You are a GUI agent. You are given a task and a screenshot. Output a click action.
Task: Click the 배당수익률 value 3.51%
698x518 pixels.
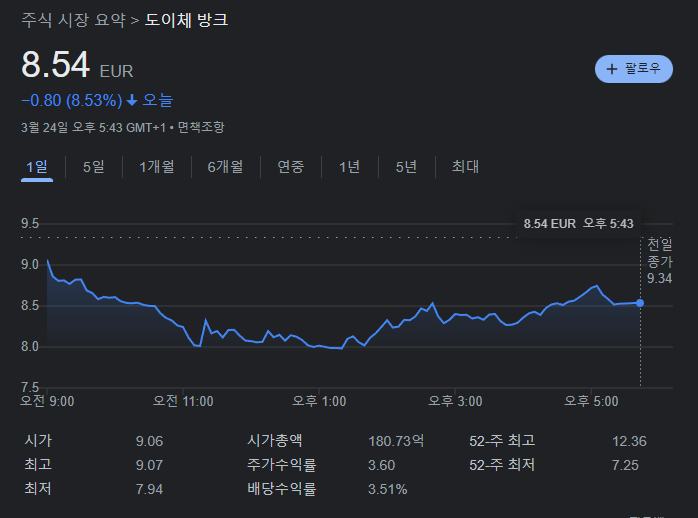(388, 490)
